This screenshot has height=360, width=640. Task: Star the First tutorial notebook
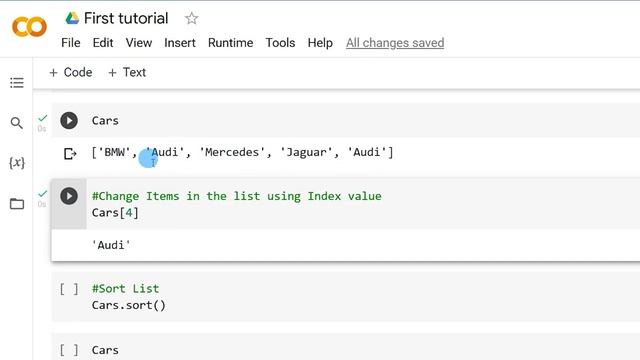click(x=191, y=18)
